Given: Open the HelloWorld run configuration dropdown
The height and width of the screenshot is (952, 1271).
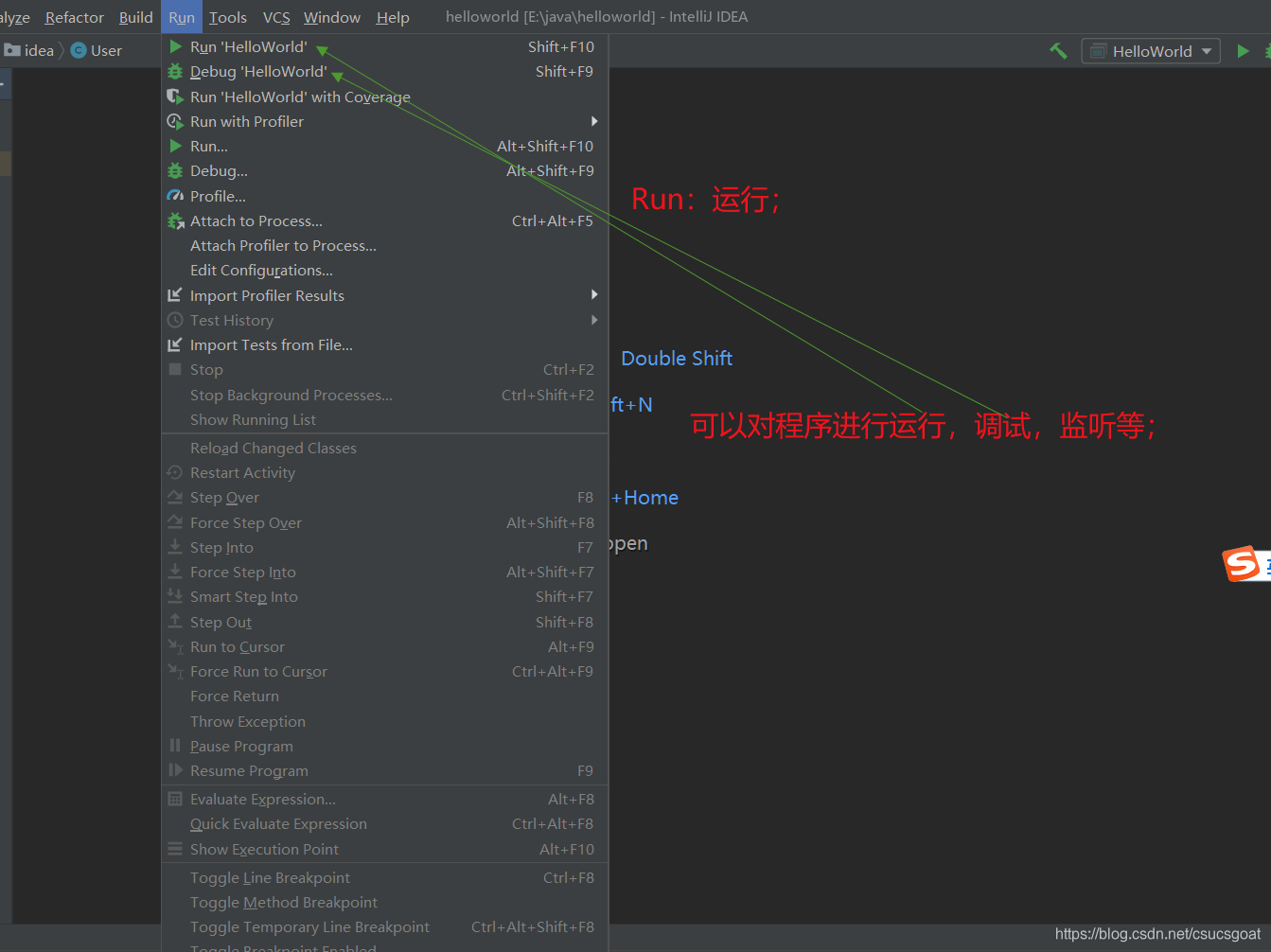Looking at the screenshot, I should tap(1151, 51).
